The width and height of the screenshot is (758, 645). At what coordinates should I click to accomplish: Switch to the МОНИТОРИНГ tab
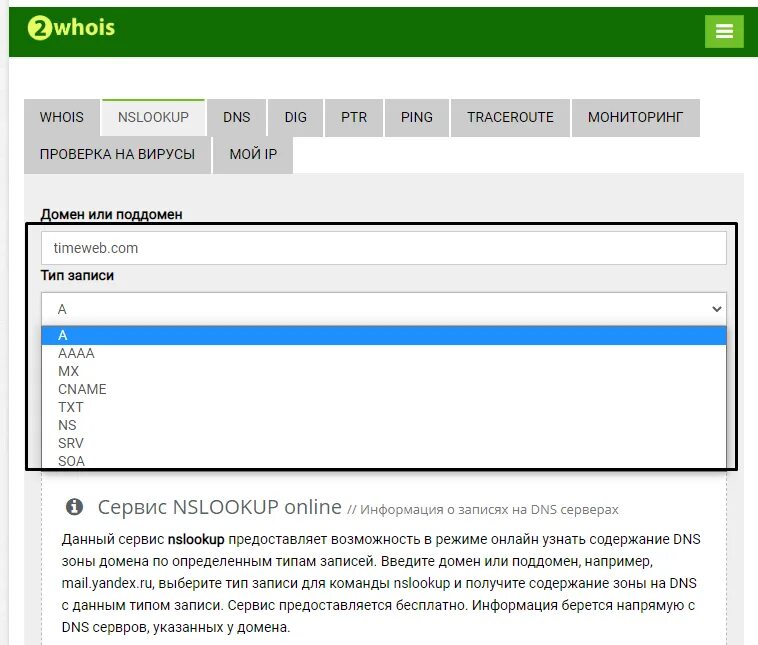[x=635, y=117]
